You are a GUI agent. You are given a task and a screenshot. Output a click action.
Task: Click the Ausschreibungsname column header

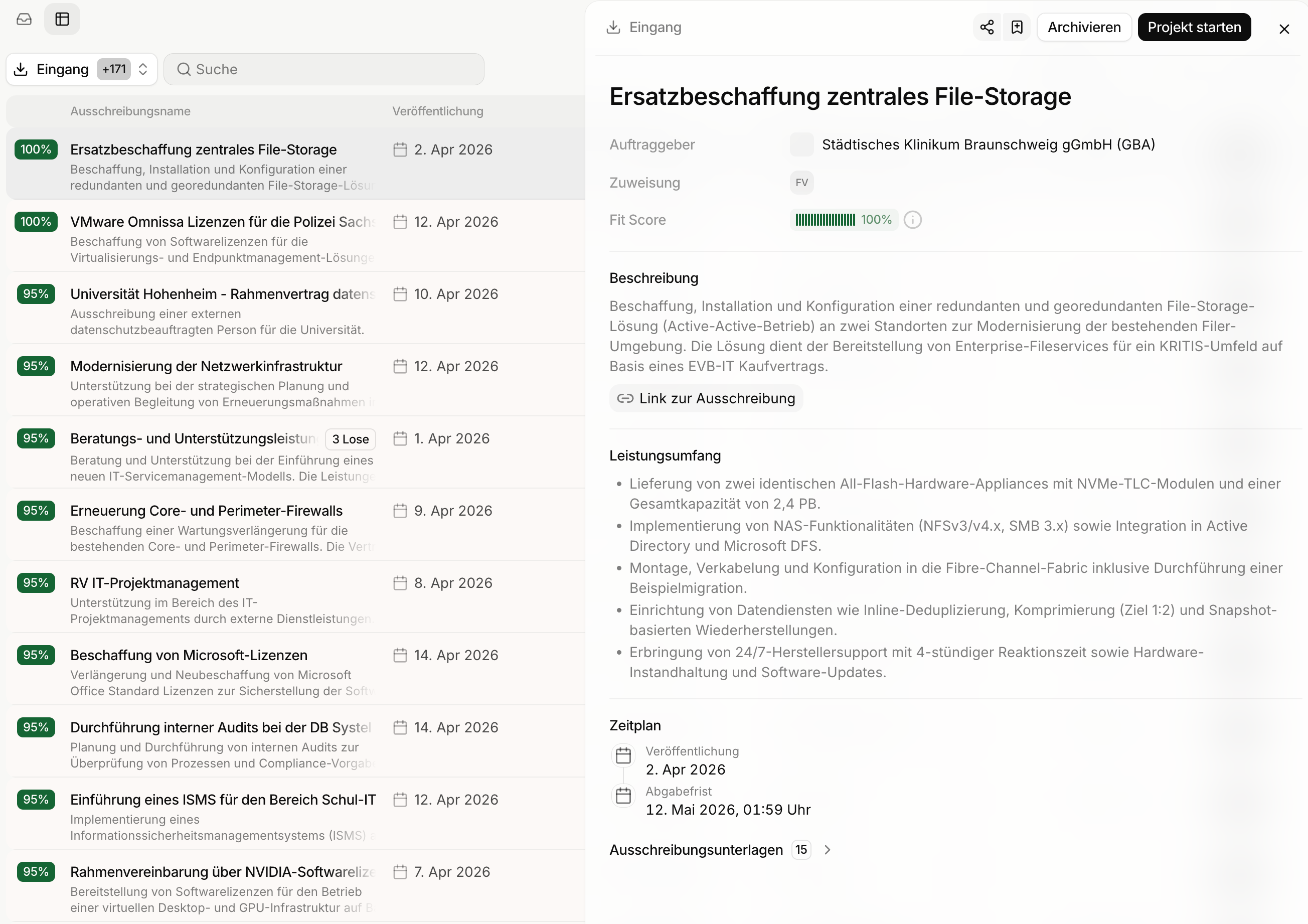[x=130, y=111]
